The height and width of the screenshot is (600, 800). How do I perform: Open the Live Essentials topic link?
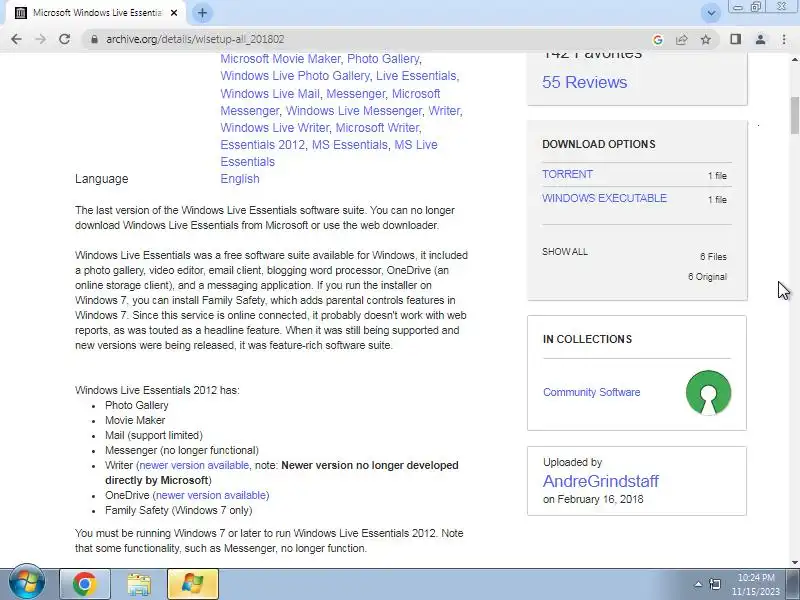(x=416, y=76)
